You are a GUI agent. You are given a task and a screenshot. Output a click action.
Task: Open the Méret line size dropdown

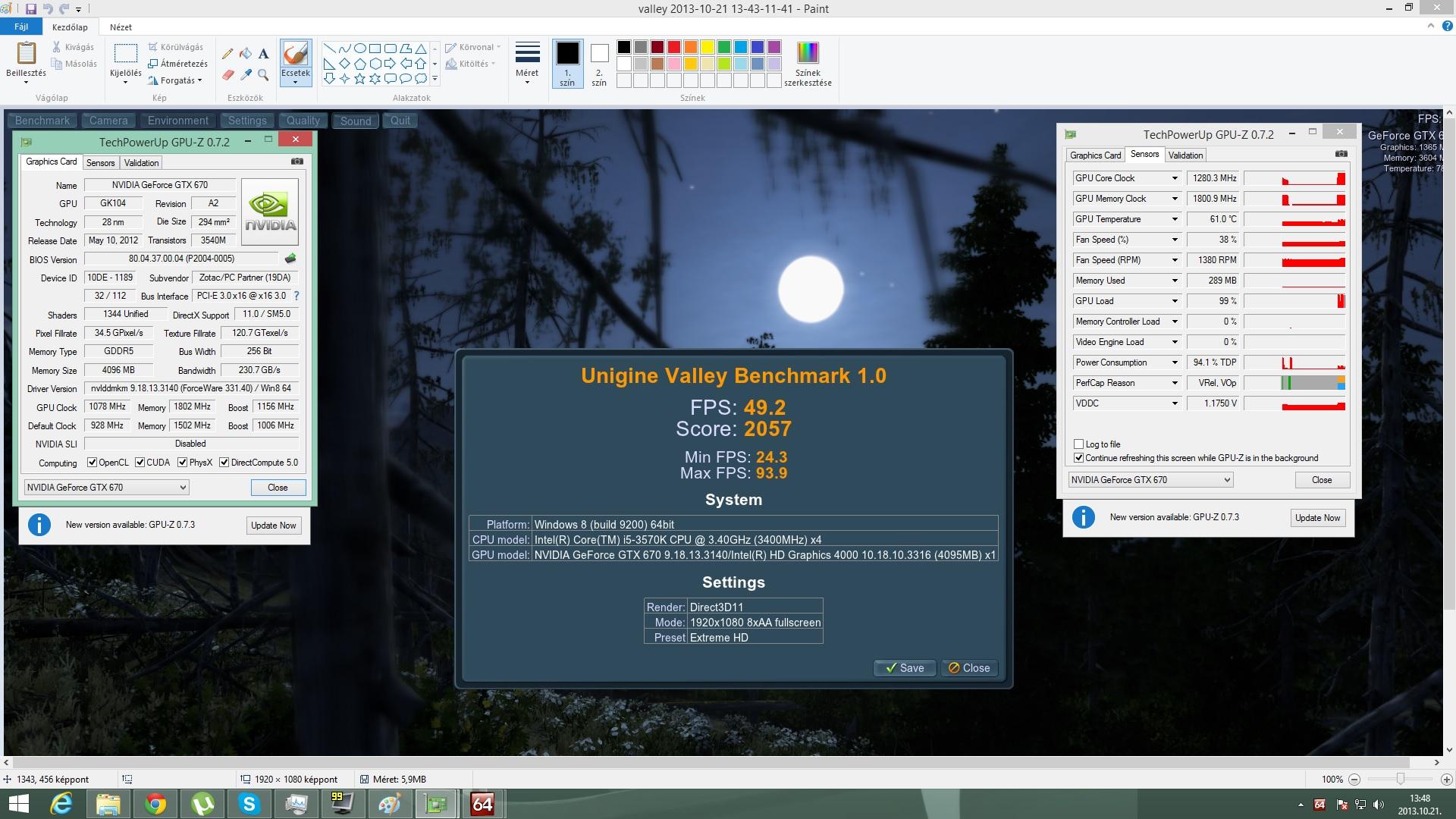tap(527, 64)
